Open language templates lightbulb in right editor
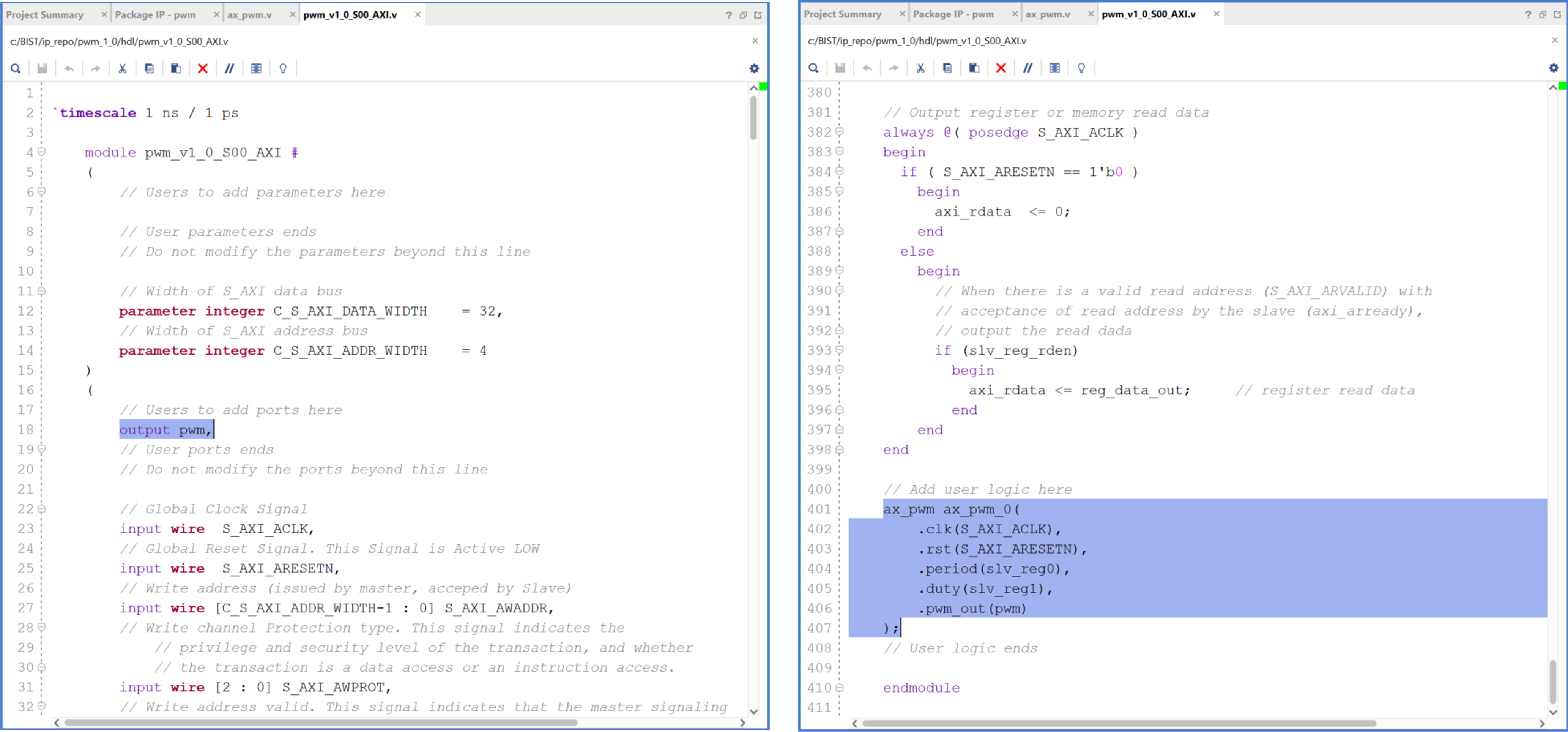1568x732 pixels. point(1081,68)
